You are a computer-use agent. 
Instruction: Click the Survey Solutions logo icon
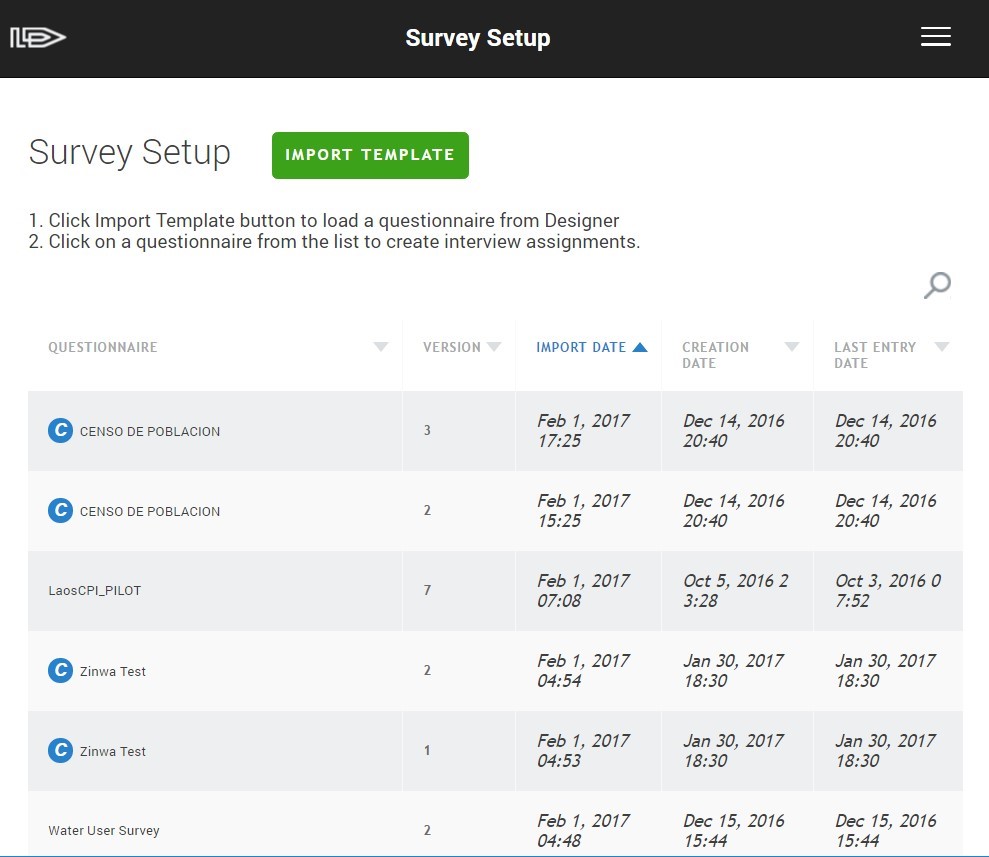coord(38,38)
